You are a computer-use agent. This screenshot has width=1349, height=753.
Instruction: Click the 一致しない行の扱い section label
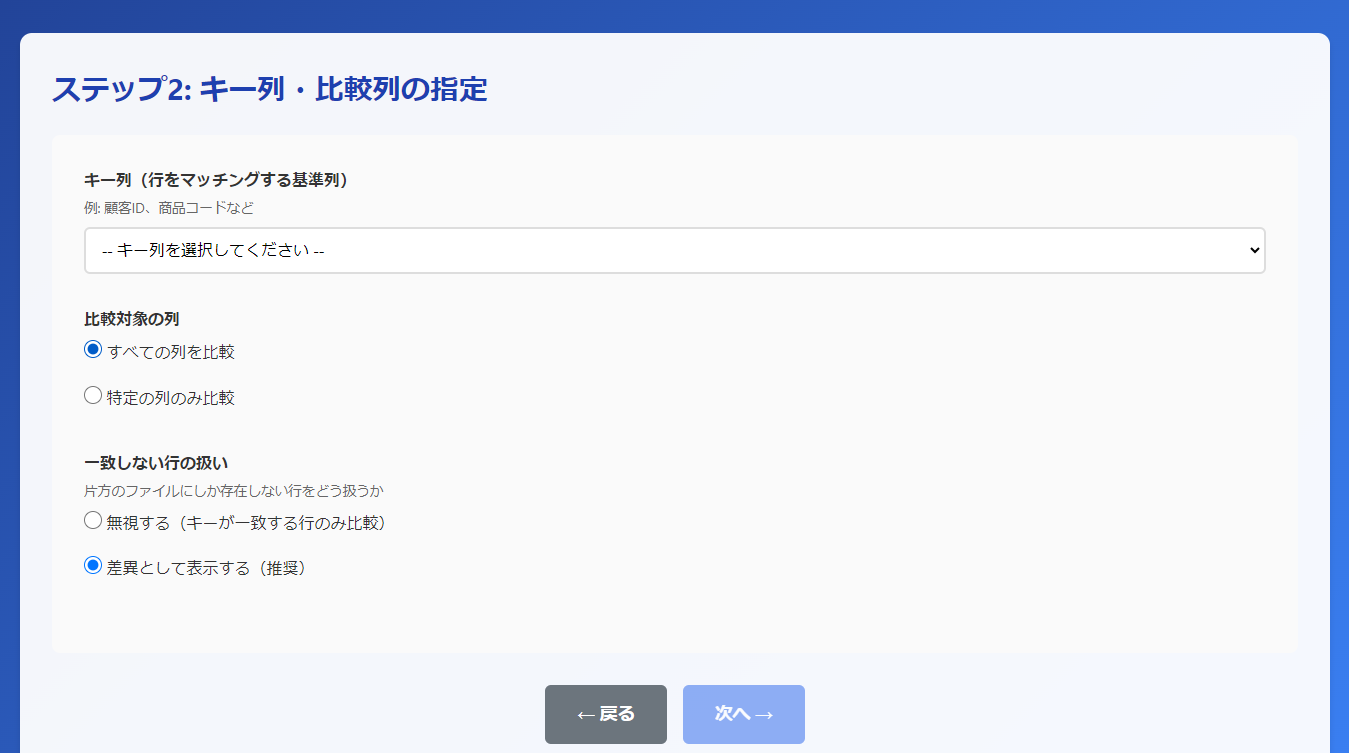coord(156,463)
